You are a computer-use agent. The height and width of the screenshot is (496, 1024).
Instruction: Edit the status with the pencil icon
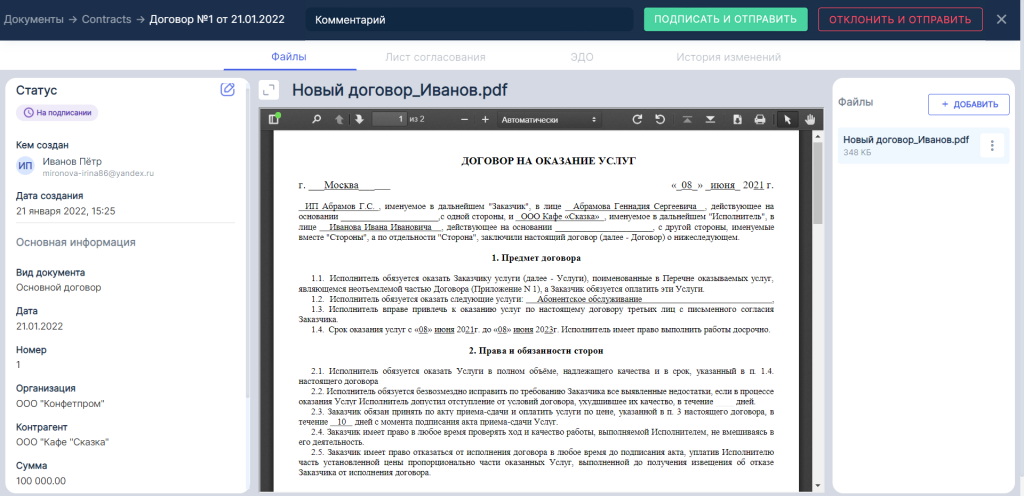227,89
